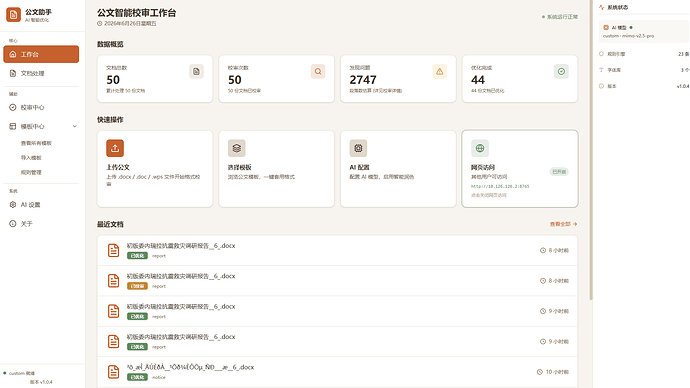Click the 字体库 T icon
The image size is (690, 388).
click(602, 70)
